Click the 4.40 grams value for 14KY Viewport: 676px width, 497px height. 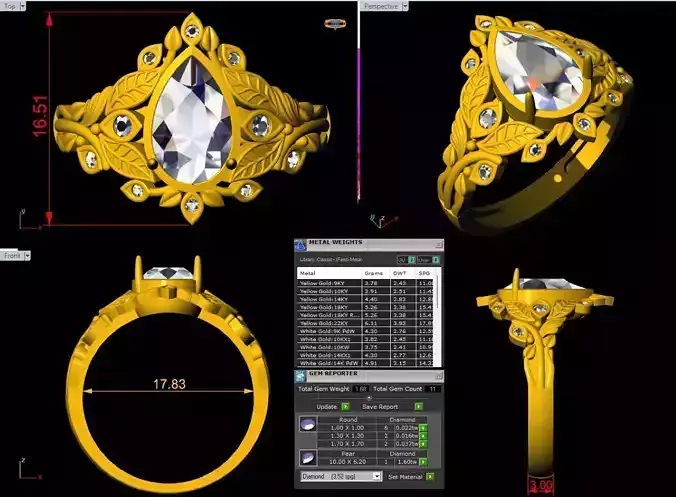371,299
